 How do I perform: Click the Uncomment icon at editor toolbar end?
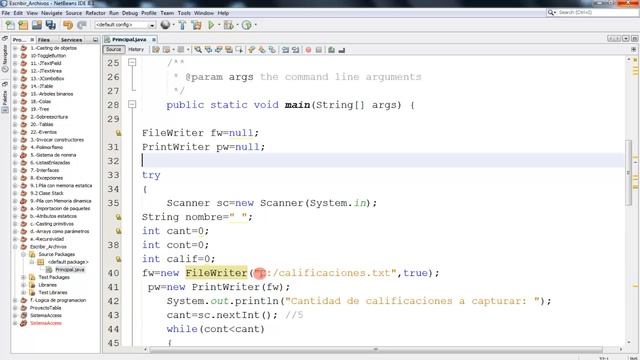click(342, 50)
